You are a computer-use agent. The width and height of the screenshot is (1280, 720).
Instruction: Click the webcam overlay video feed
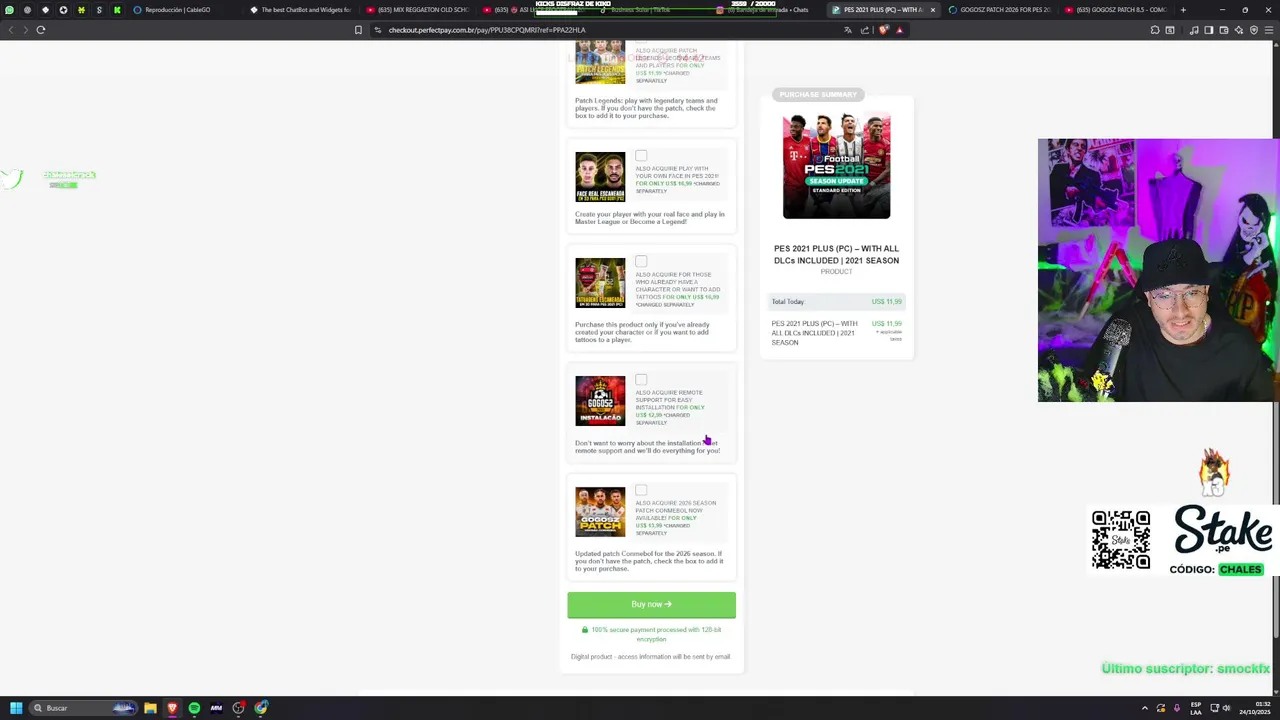tap(1157, 270)
